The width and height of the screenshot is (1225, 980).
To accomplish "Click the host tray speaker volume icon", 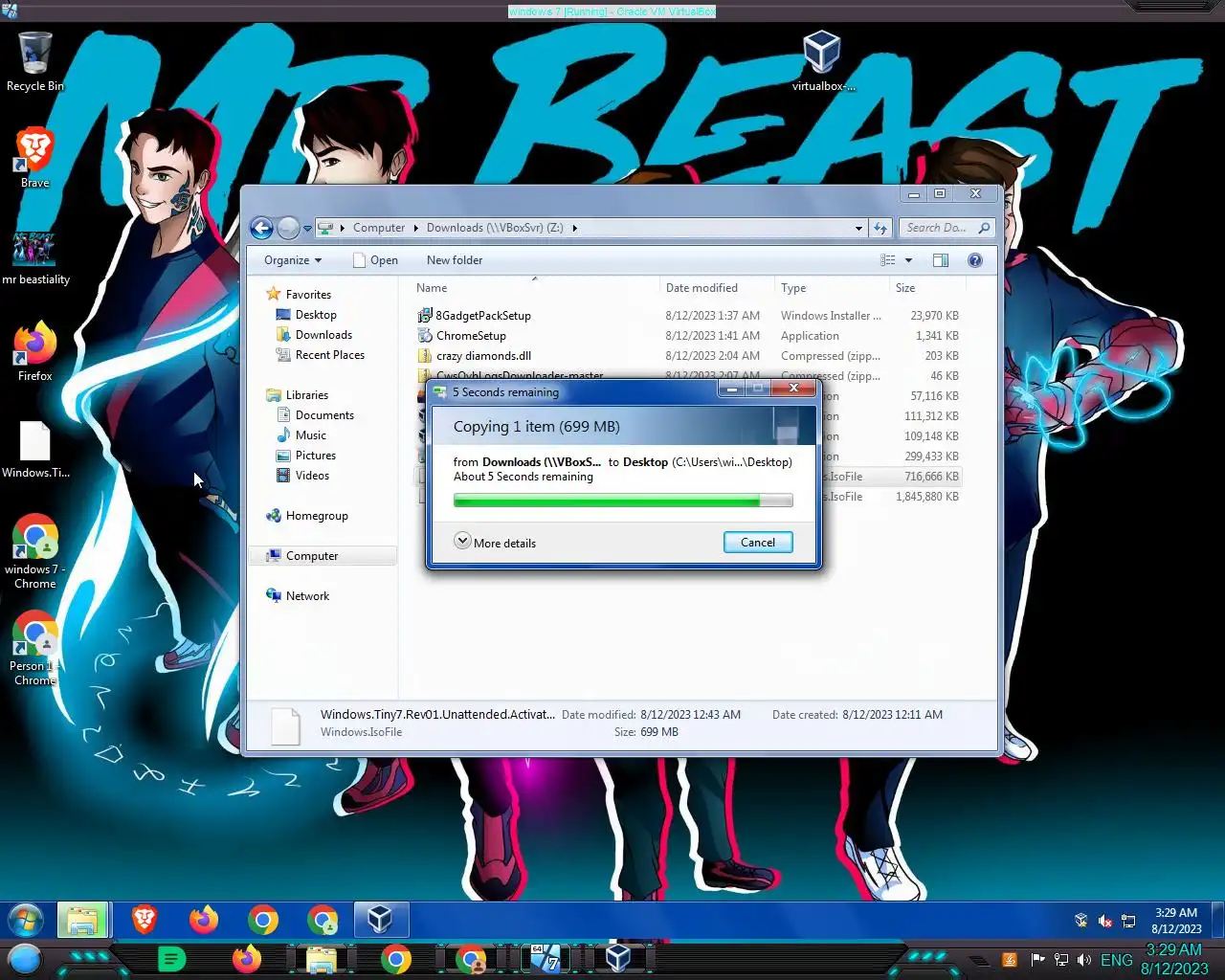I will click(1084, 960).
